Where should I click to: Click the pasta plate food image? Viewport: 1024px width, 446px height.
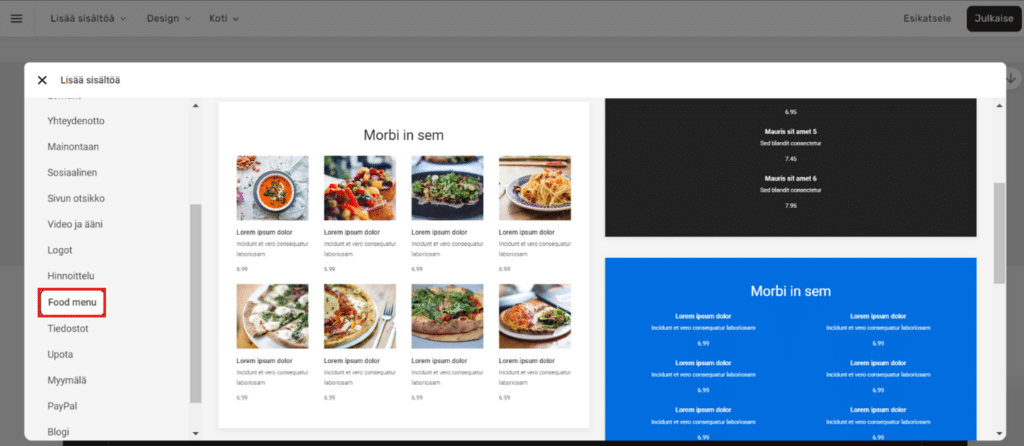click(x=534, y=188)
